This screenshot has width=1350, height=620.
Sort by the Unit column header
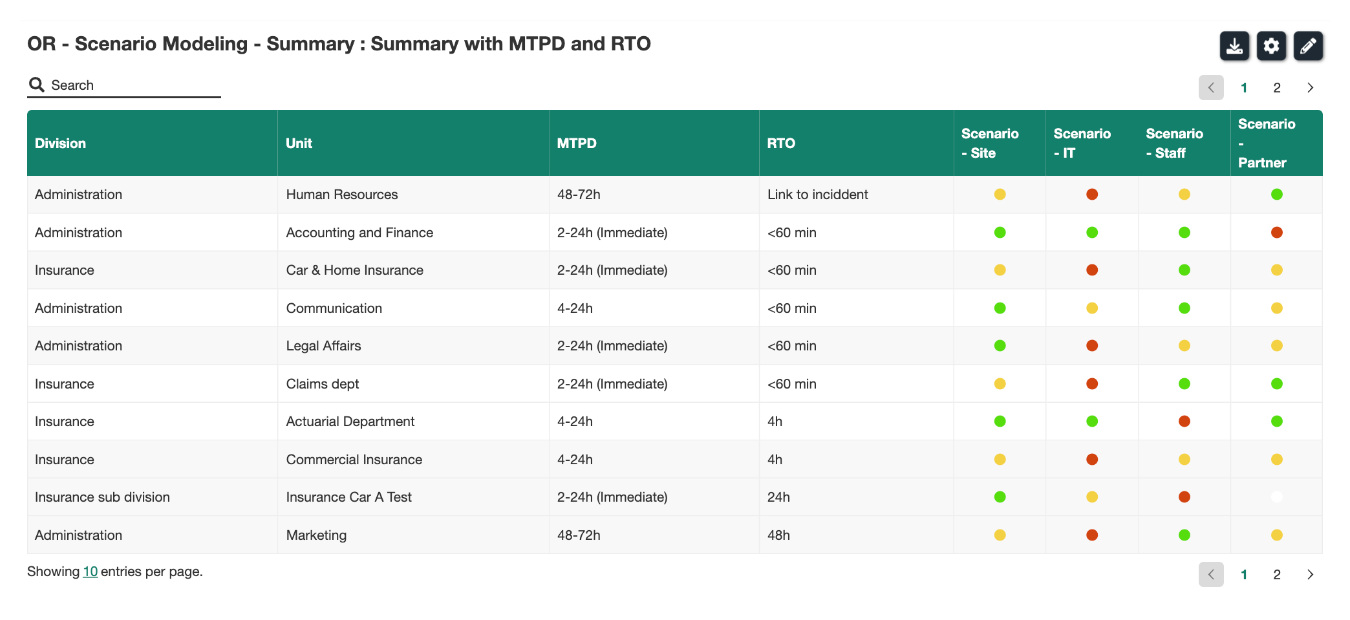413,143
